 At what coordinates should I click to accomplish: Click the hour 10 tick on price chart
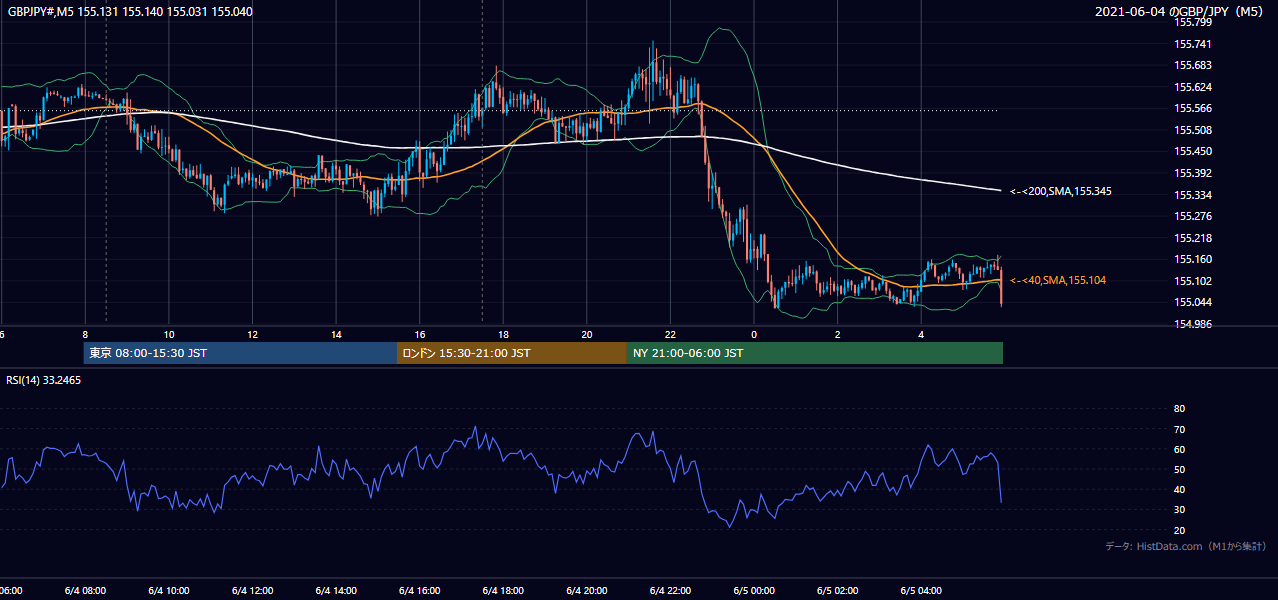click(169, 335)
